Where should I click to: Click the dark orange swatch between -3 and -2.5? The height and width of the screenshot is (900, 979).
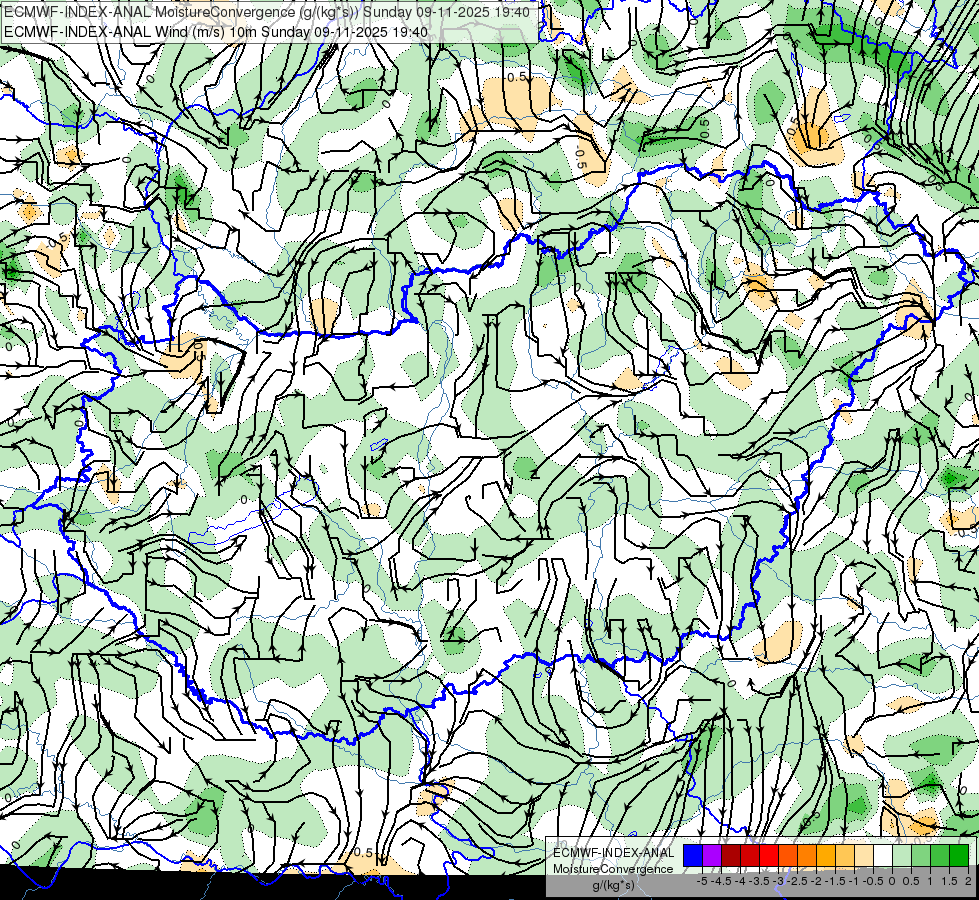pyautogui.click(x=788, y=855)
